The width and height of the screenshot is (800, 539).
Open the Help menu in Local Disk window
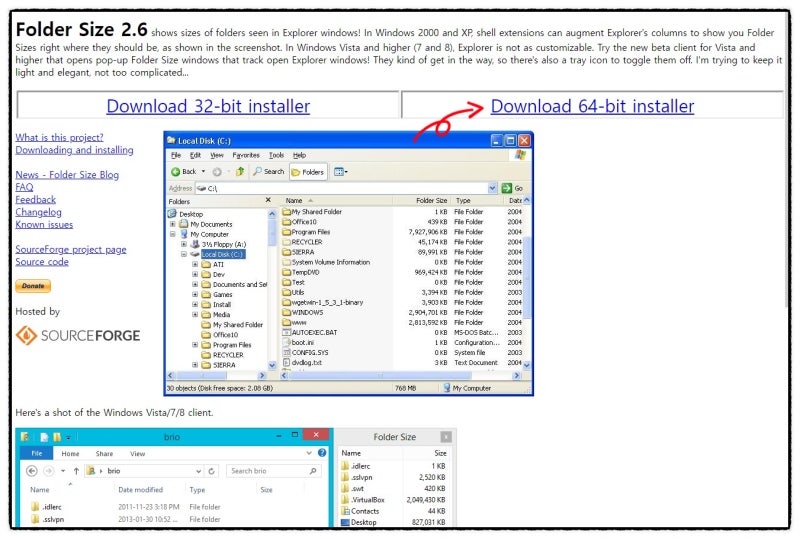click(x=299, y=155)
